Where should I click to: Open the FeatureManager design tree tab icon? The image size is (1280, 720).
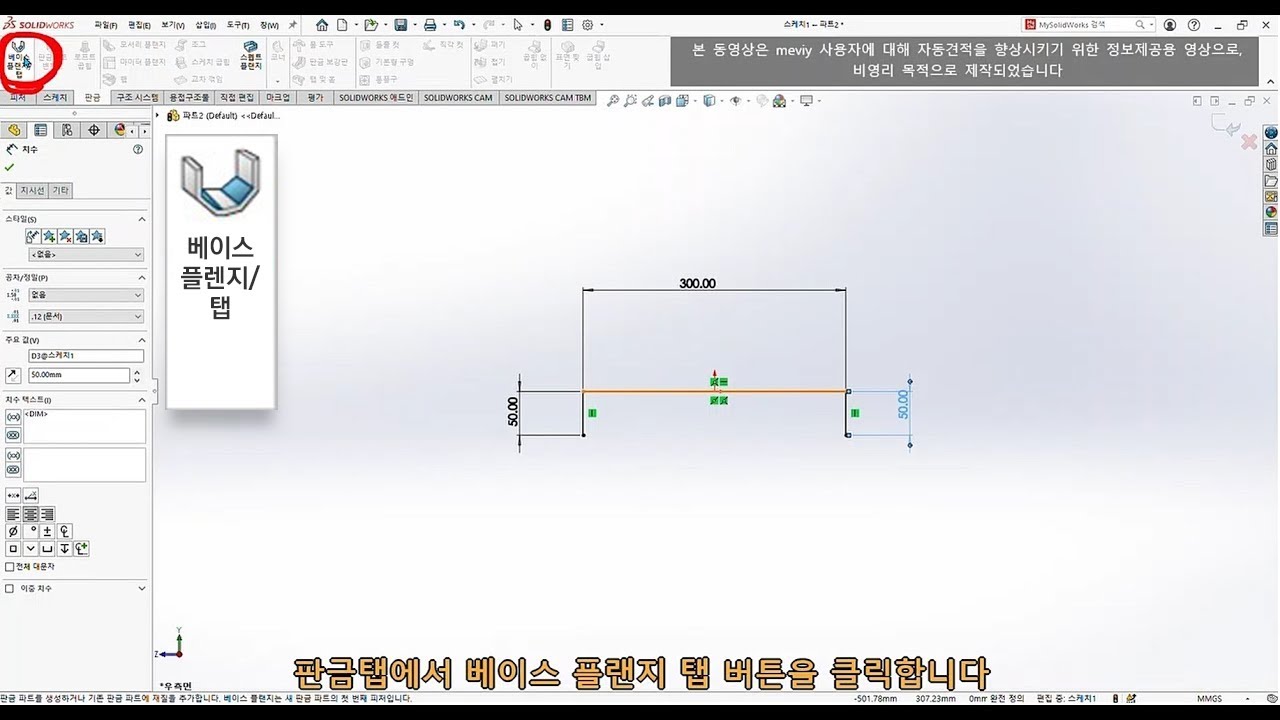(x=14, y=130)
